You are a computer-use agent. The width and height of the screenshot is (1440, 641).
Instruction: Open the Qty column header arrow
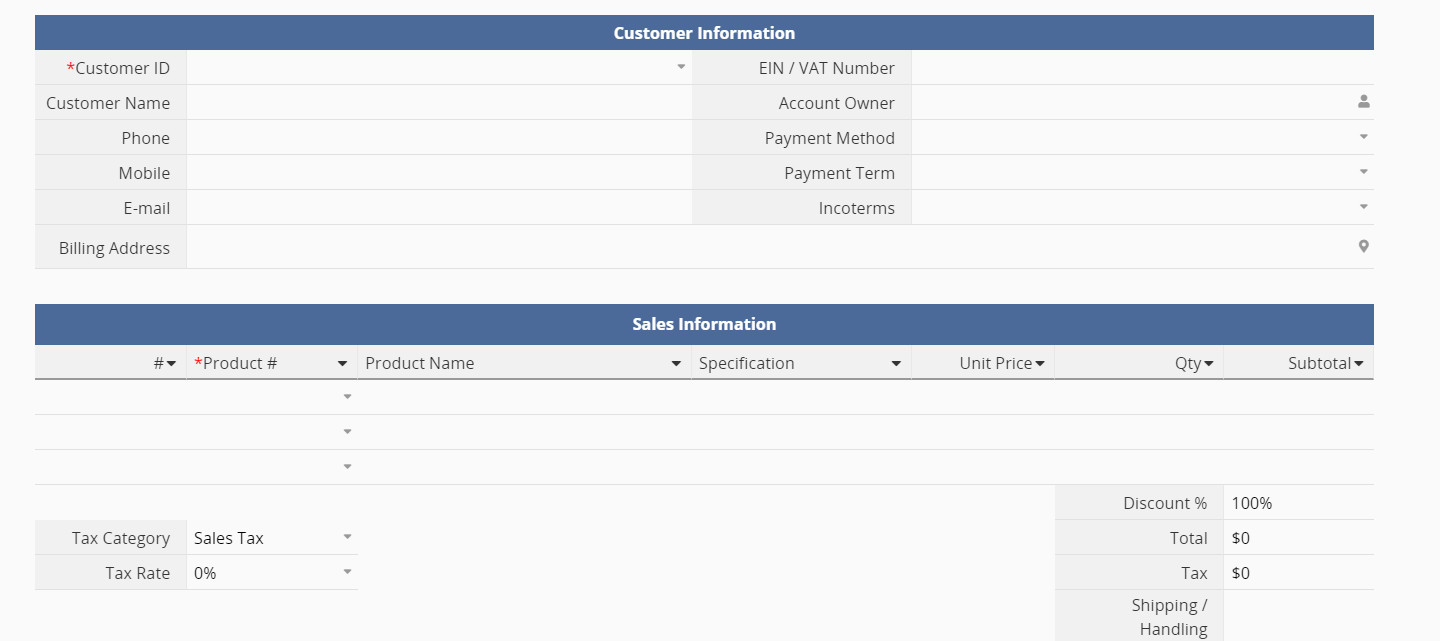[x=1209, y=363]
